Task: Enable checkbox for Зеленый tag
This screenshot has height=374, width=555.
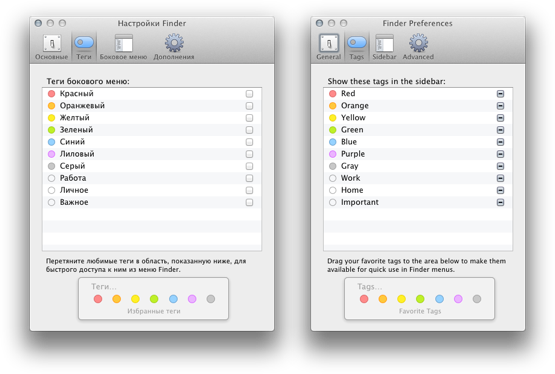Action: point(249,130)
